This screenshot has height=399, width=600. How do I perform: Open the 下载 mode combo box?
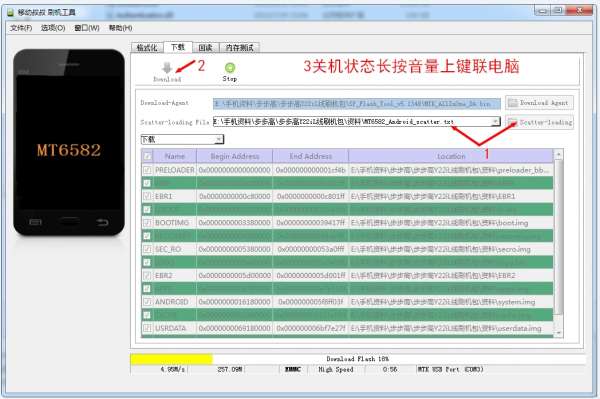point(182,139)
